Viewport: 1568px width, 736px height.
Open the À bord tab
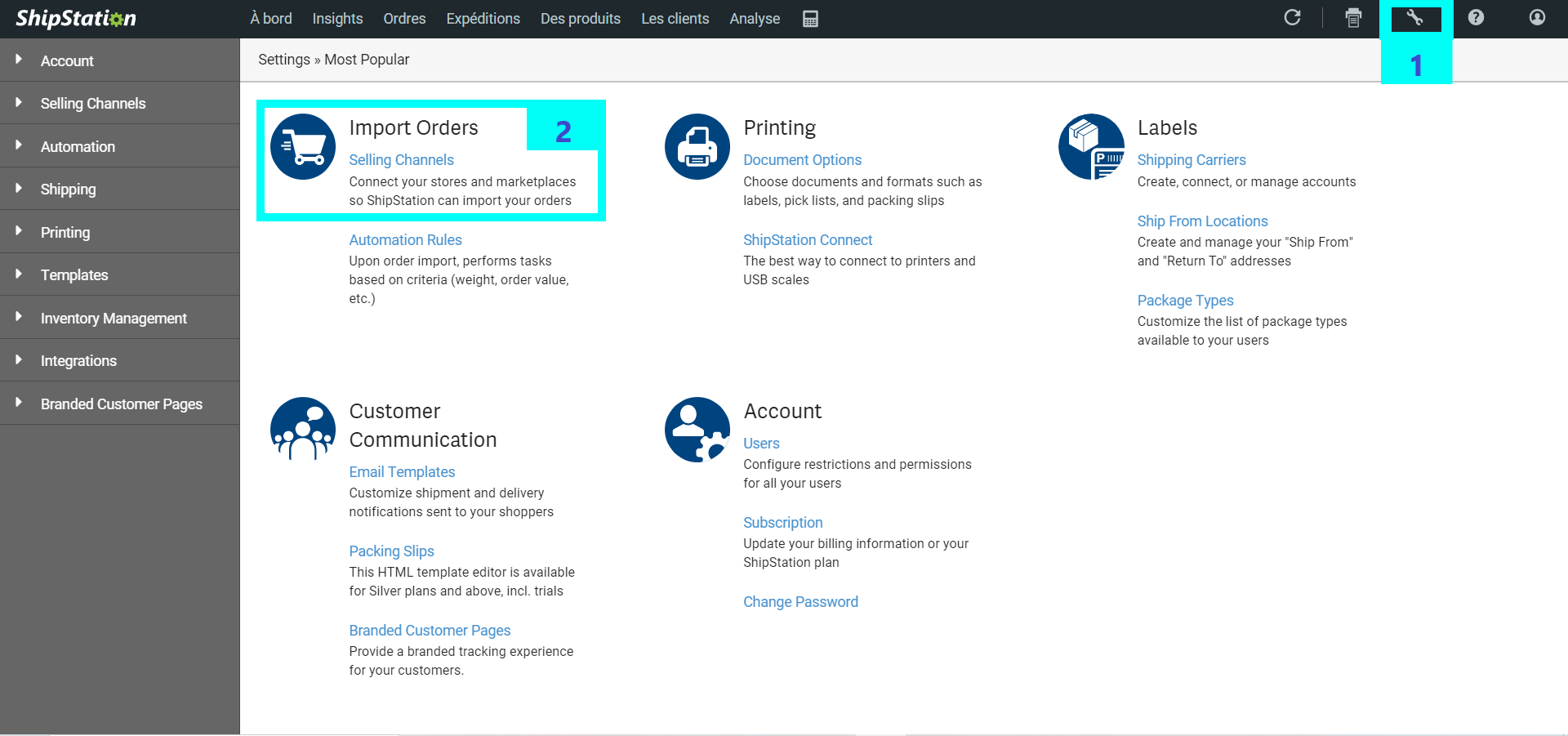(271, 18)
